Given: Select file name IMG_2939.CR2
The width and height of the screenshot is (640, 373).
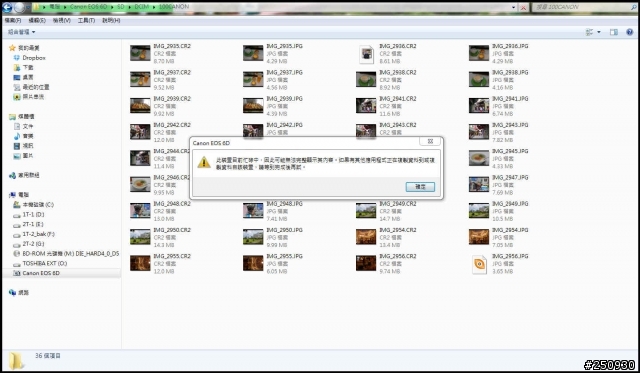Looking at the screenshot, I should (172, 98).
